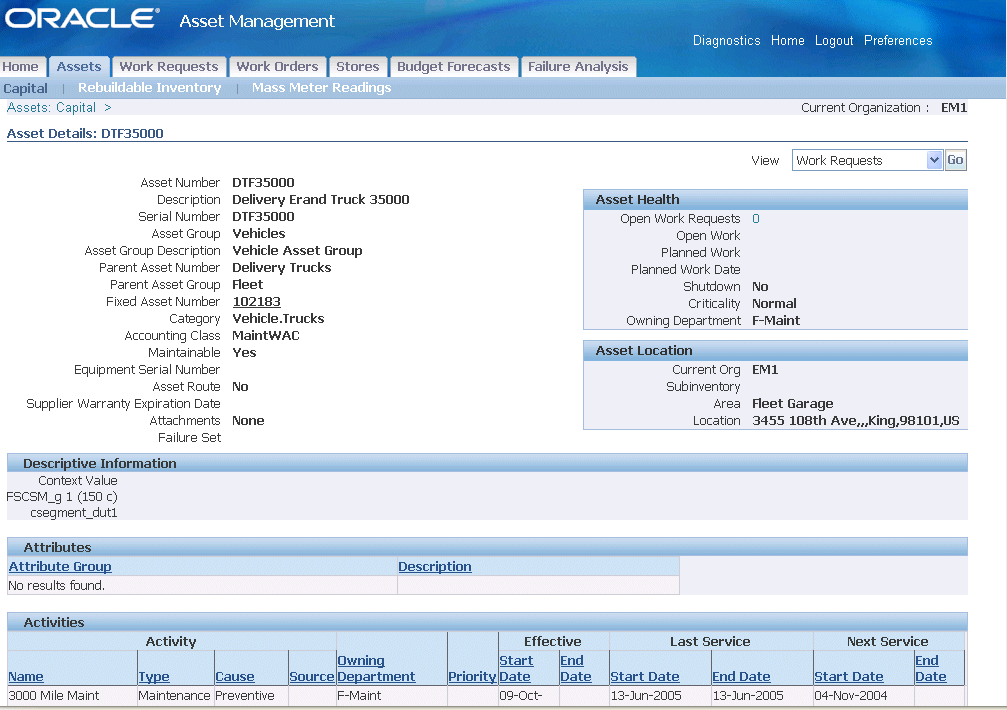
Task: Click the Logout link
Action: pos(834,40)
